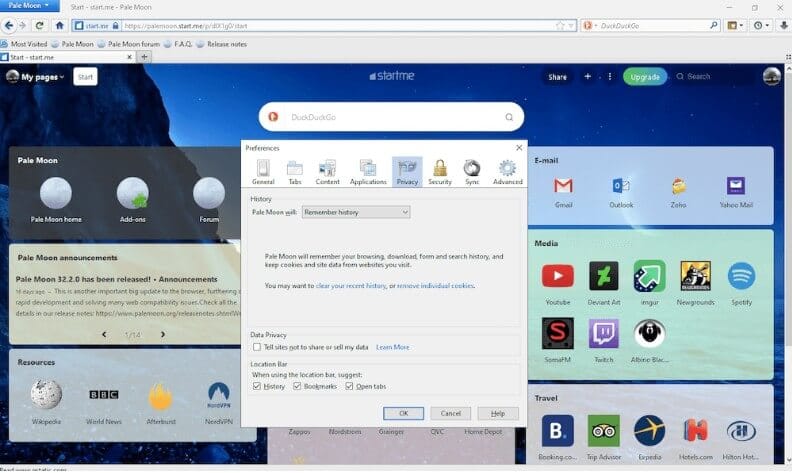Open the F.A.Q. bookmark
Screen dimensions: 792x473
(178, 44)
